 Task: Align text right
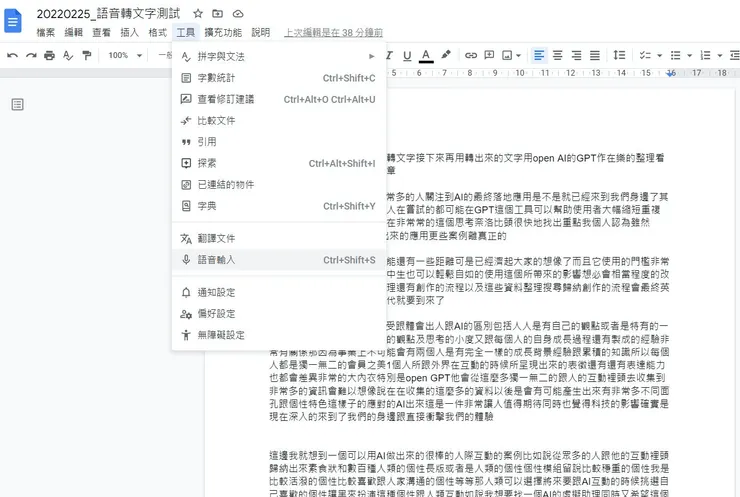tap(576, 56)
